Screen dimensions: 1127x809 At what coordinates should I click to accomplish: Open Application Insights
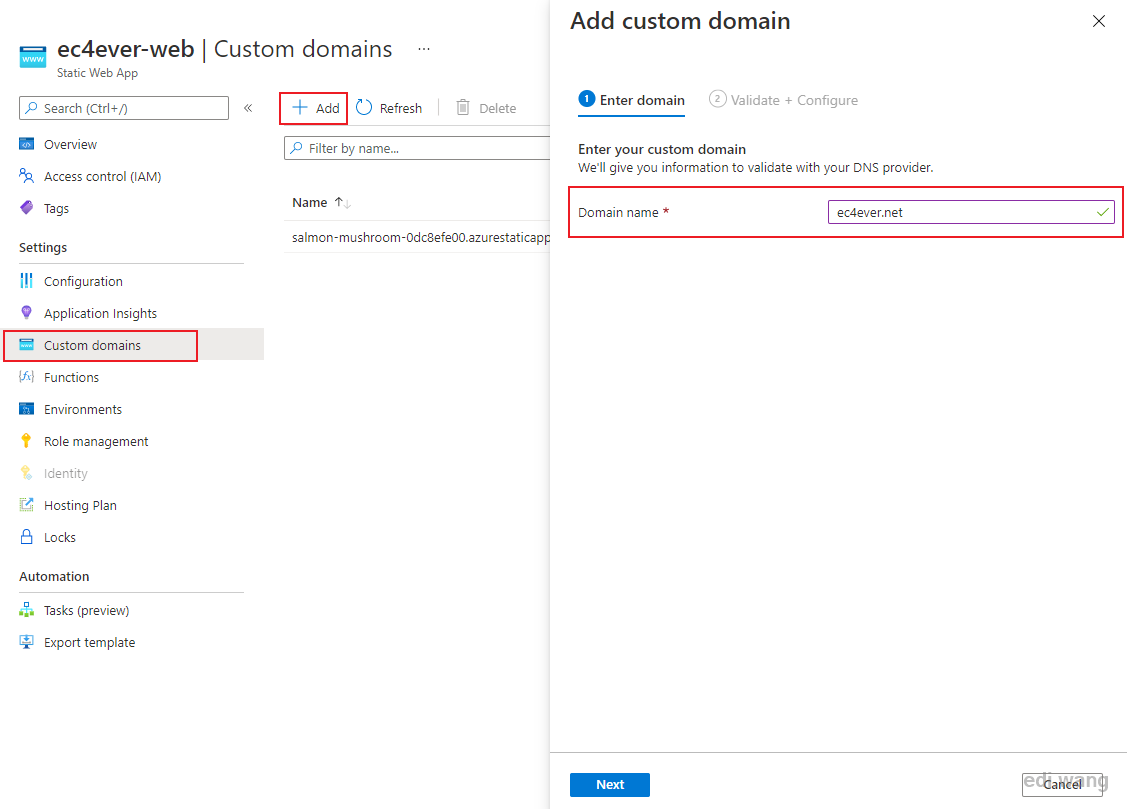click(x=100, y=313)
